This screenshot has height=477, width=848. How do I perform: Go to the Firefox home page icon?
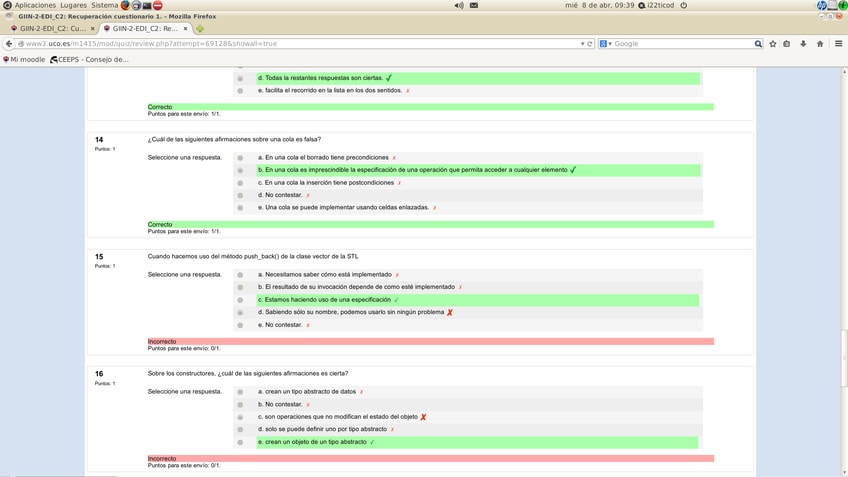pyautogui.click(x=820, y=44)
